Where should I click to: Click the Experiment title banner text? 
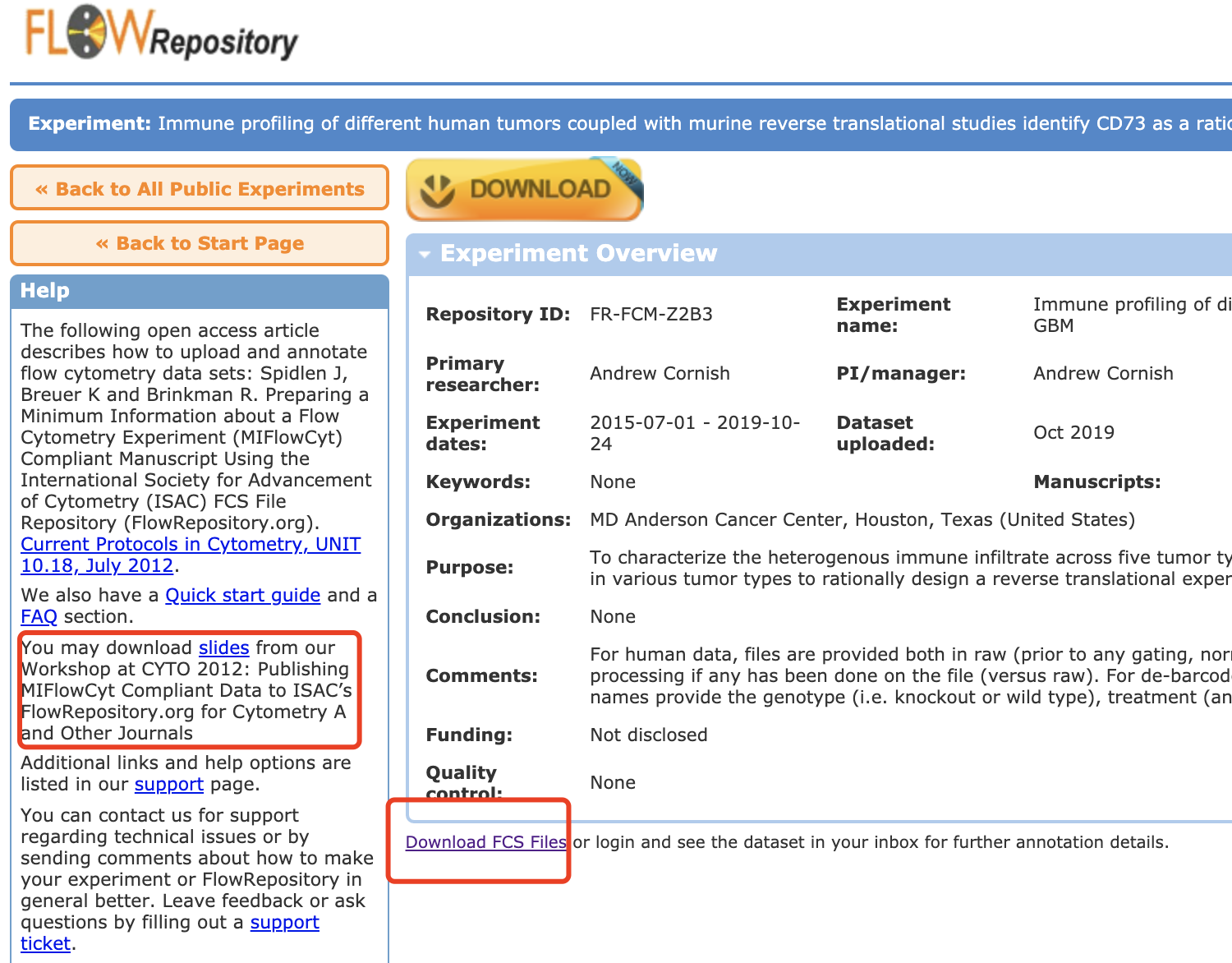point(629,123)
